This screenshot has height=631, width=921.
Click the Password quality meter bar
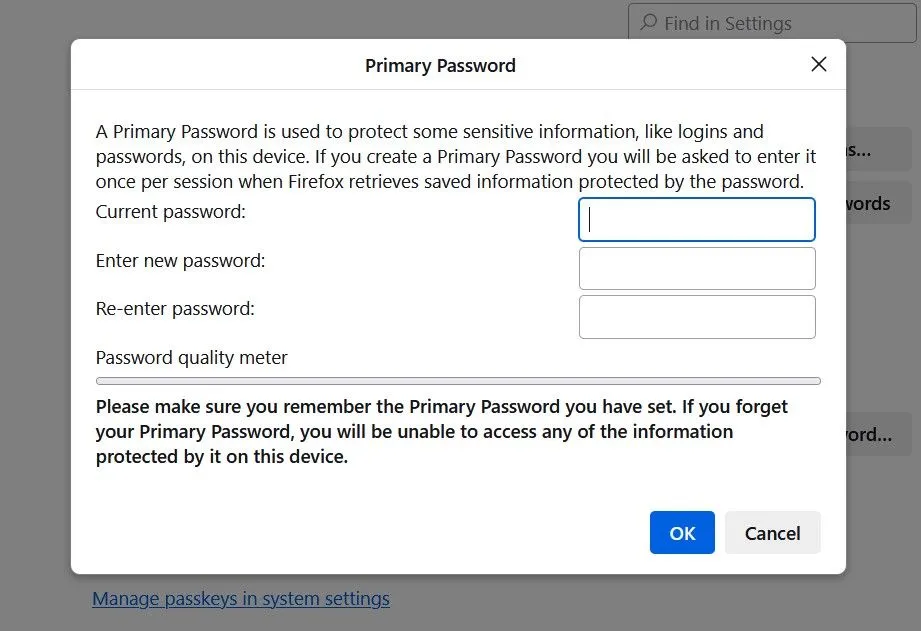pos(457,381)
